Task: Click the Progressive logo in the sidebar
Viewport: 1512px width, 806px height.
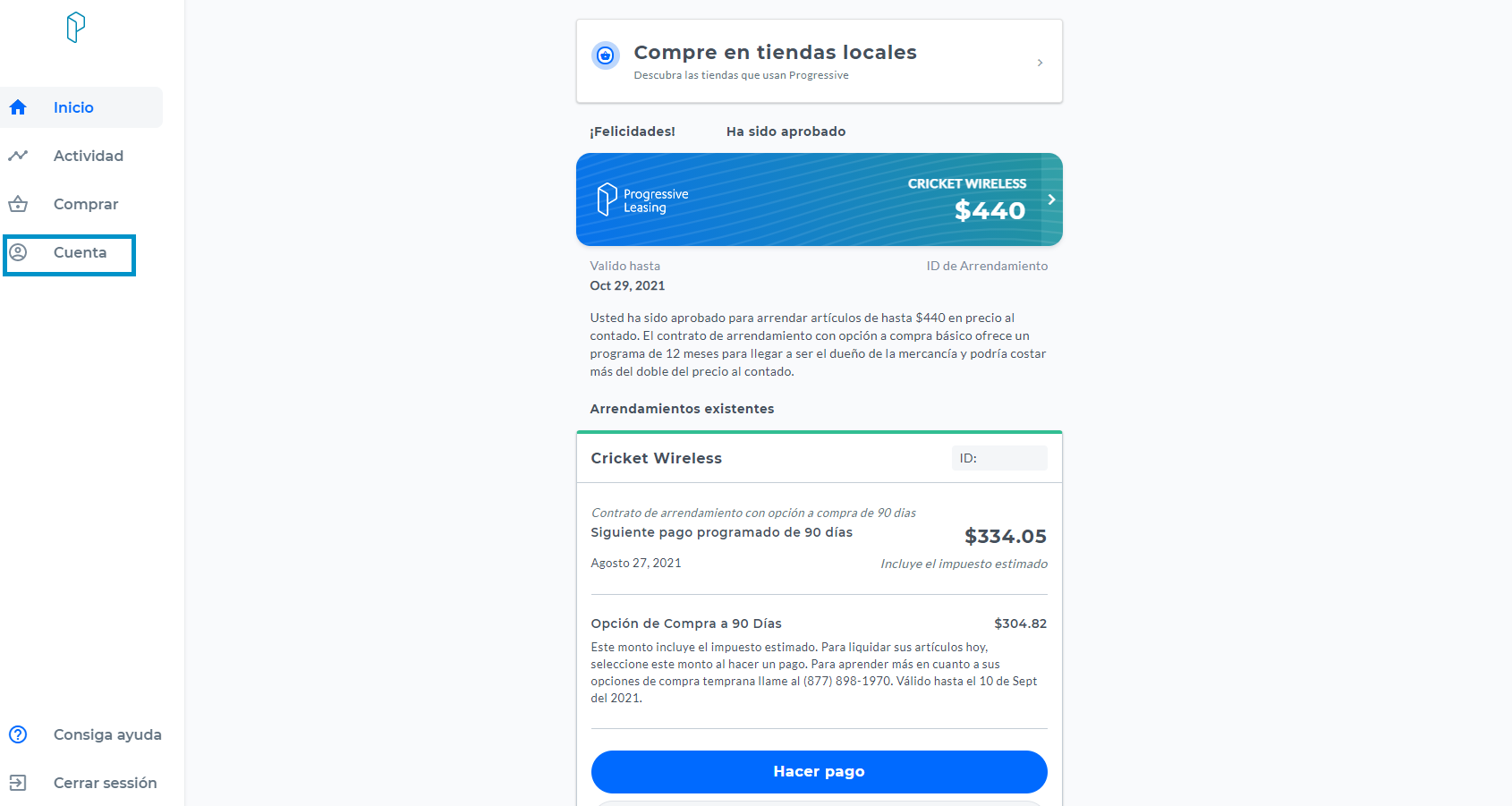Action: [x=76, y=27]
